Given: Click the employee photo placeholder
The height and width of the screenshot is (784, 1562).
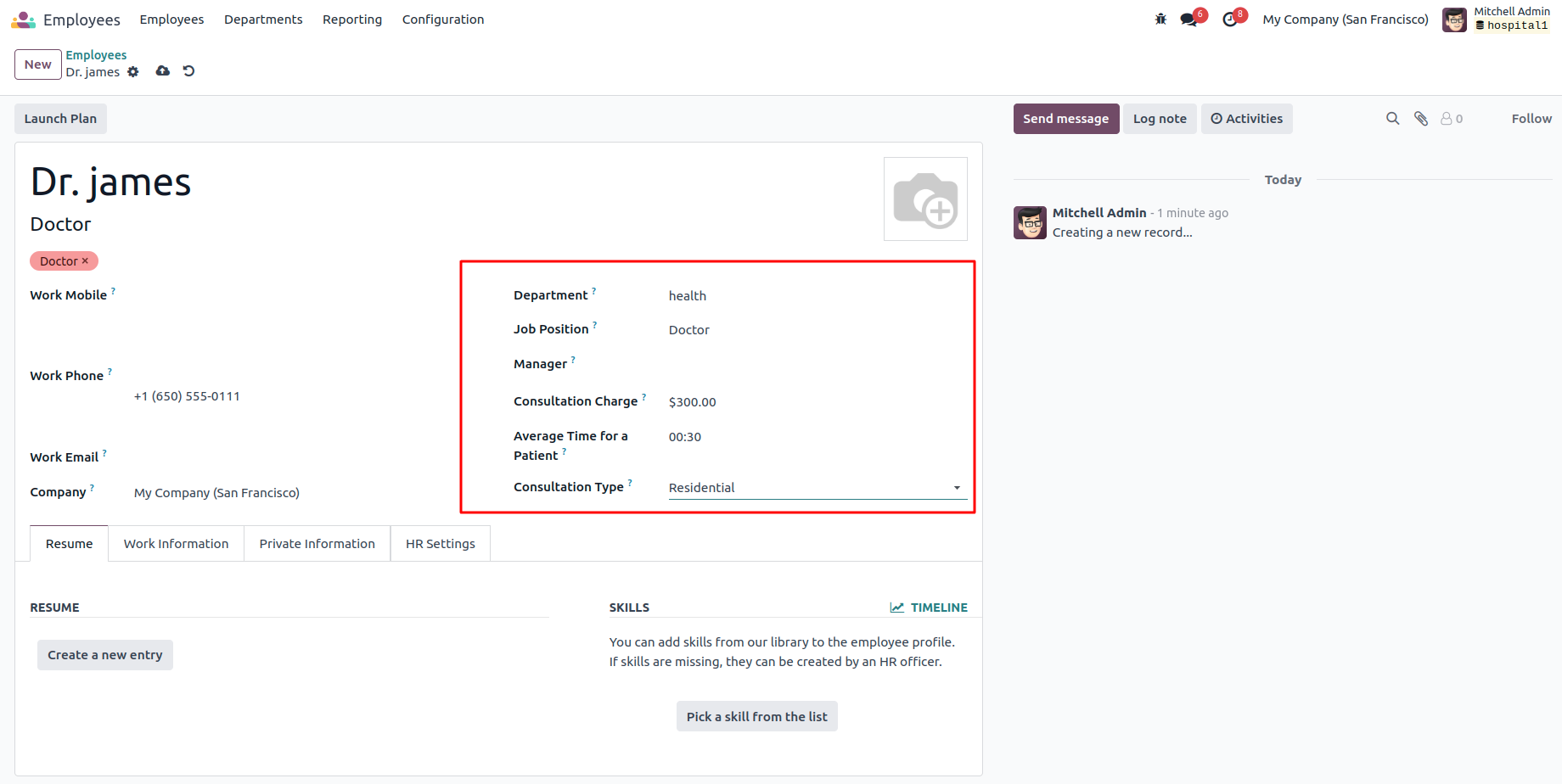Looking at the screenshot, I should 924,199.
